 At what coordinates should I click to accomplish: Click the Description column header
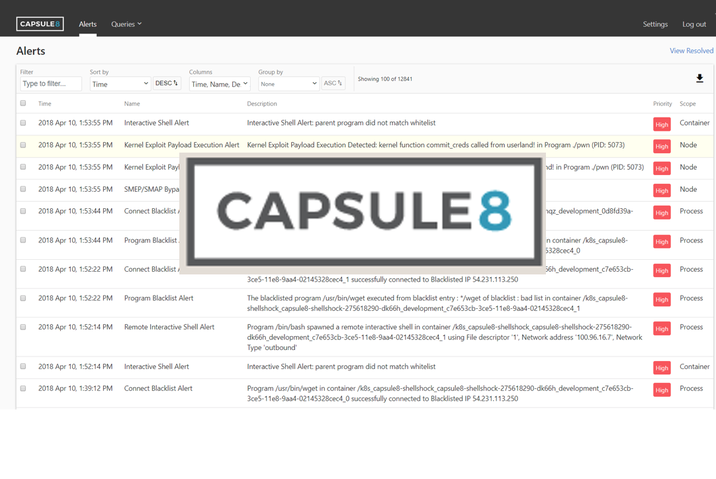pyautogui.click(x=262, y=104)
